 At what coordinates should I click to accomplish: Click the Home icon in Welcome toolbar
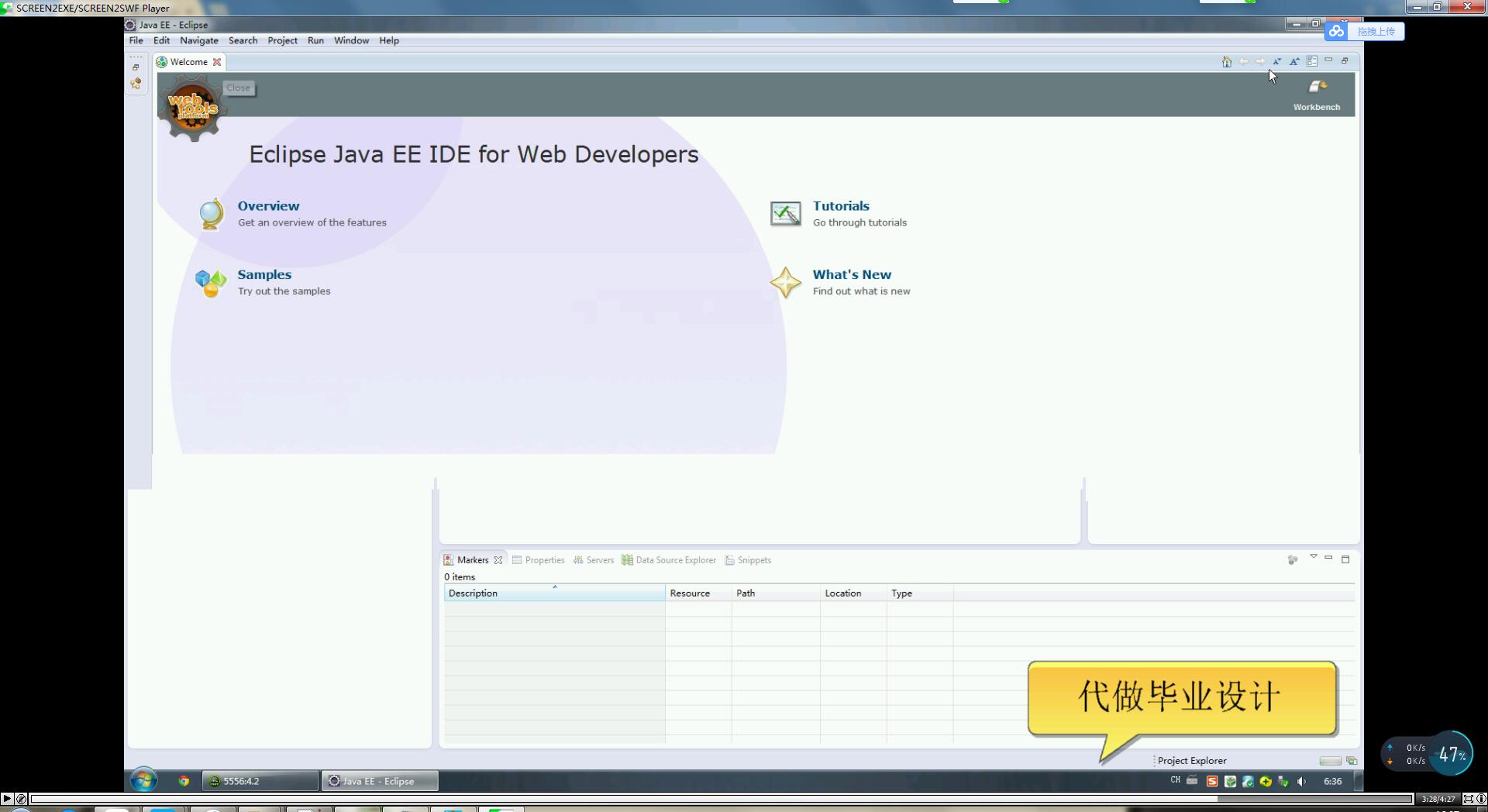[x=1226, y=61]
